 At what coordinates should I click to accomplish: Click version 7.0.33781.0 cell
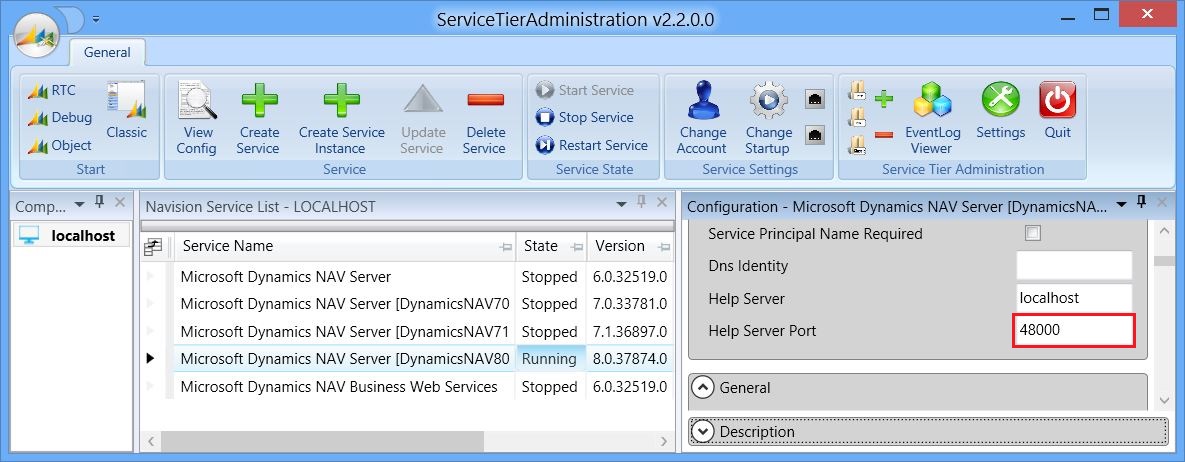630,304
